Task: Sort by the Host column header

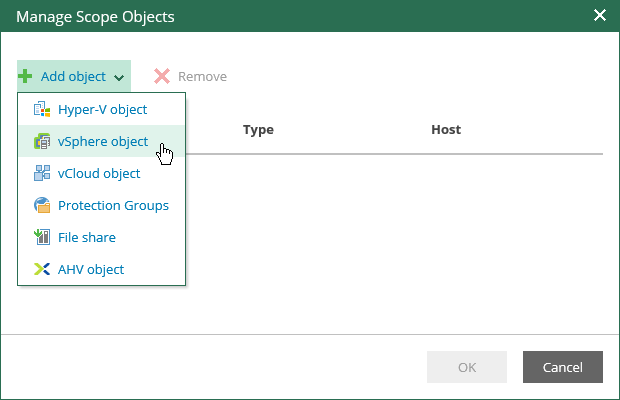Action: click(446, 130)
